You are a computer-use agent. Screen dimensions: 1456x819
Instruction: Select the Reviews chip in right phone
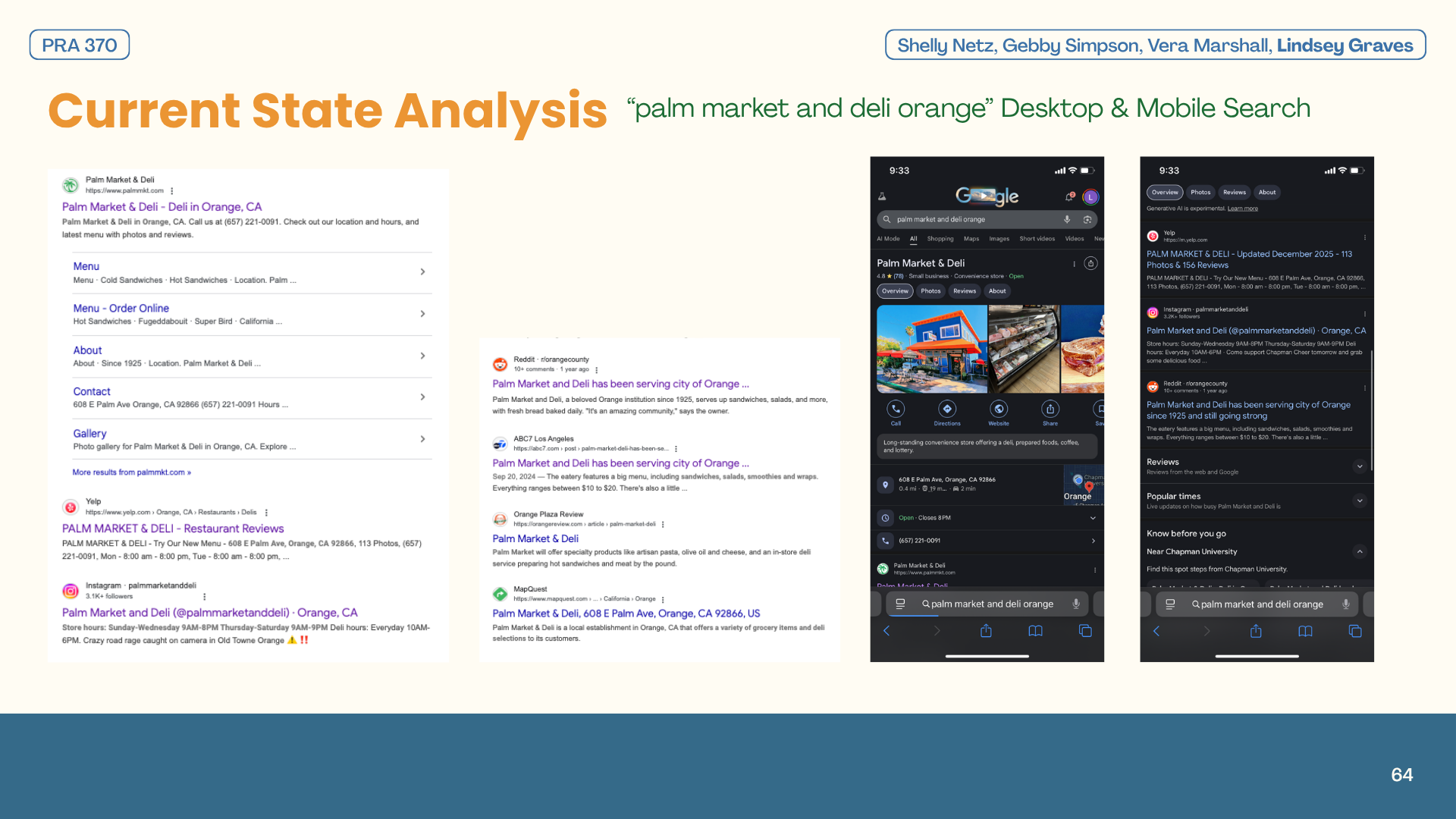pyautogui.click(x=1235, y=193)
